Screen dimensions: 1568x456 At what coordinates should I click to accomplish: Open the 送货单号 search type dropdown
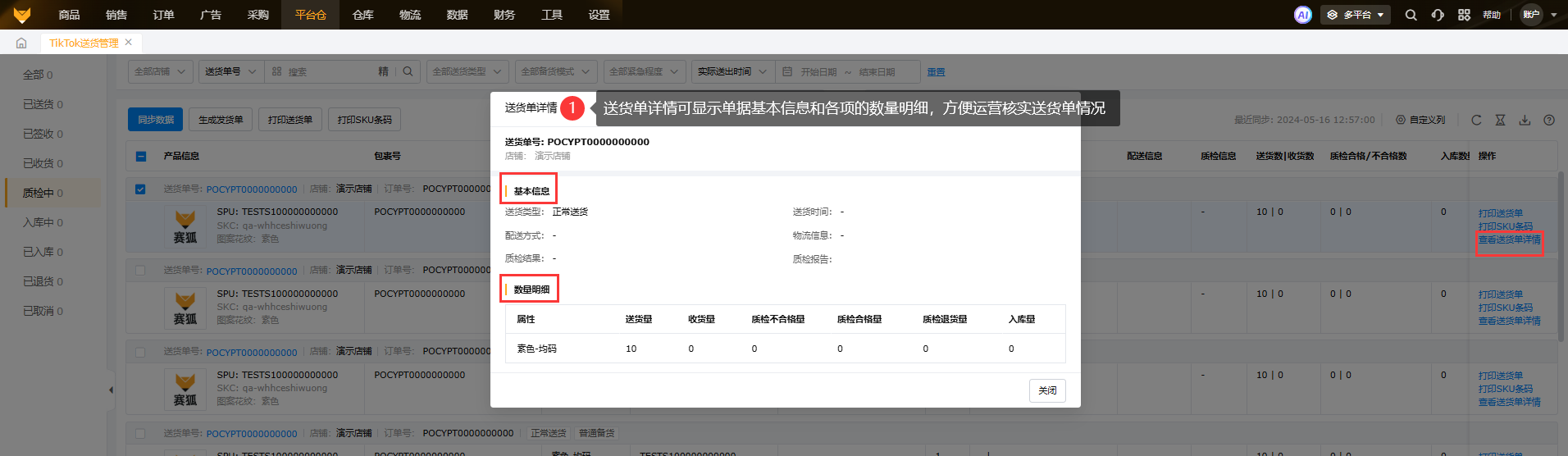tap(230, 72)
